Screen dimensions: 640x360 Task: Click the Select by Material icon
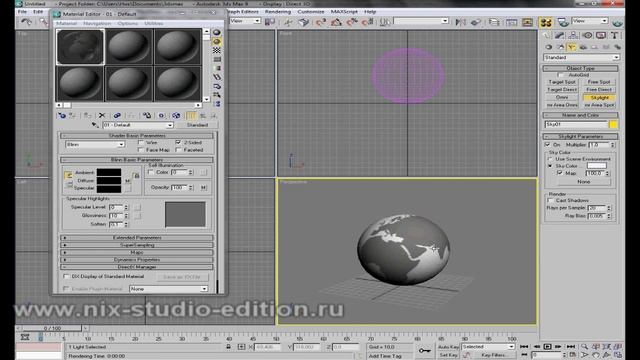pyautogui.click(x=217, y=95)
